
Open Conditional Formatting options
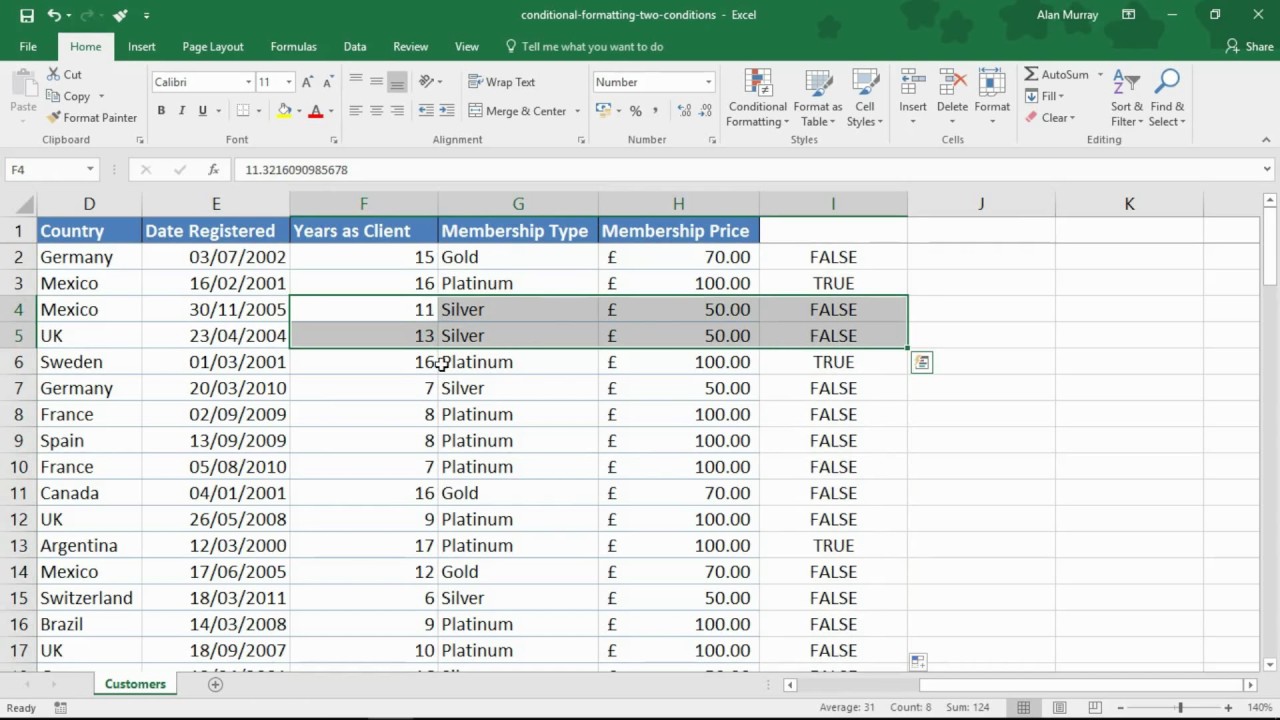click(x=757, y=97)
